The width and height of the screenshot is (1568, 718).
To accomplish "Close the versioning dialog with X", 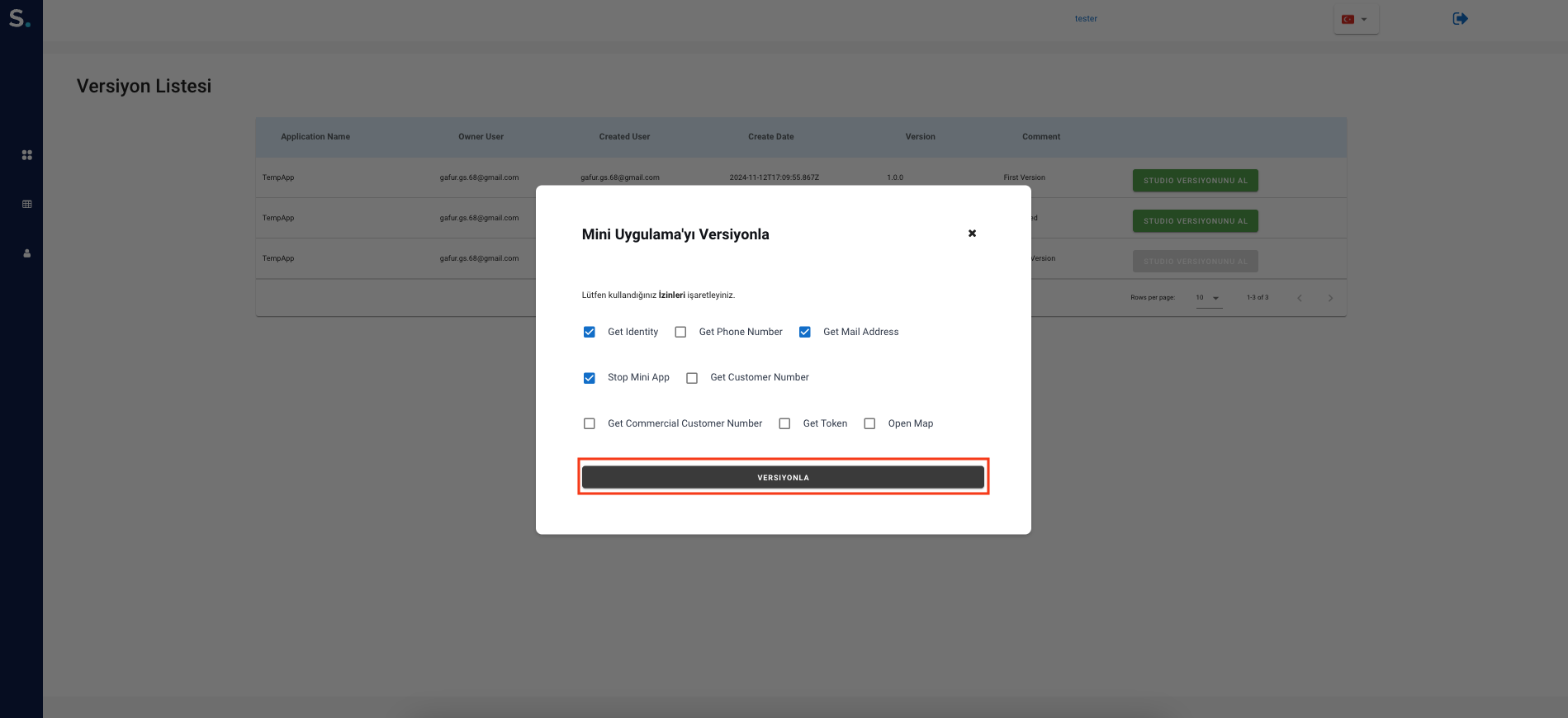I will point(972,234).
